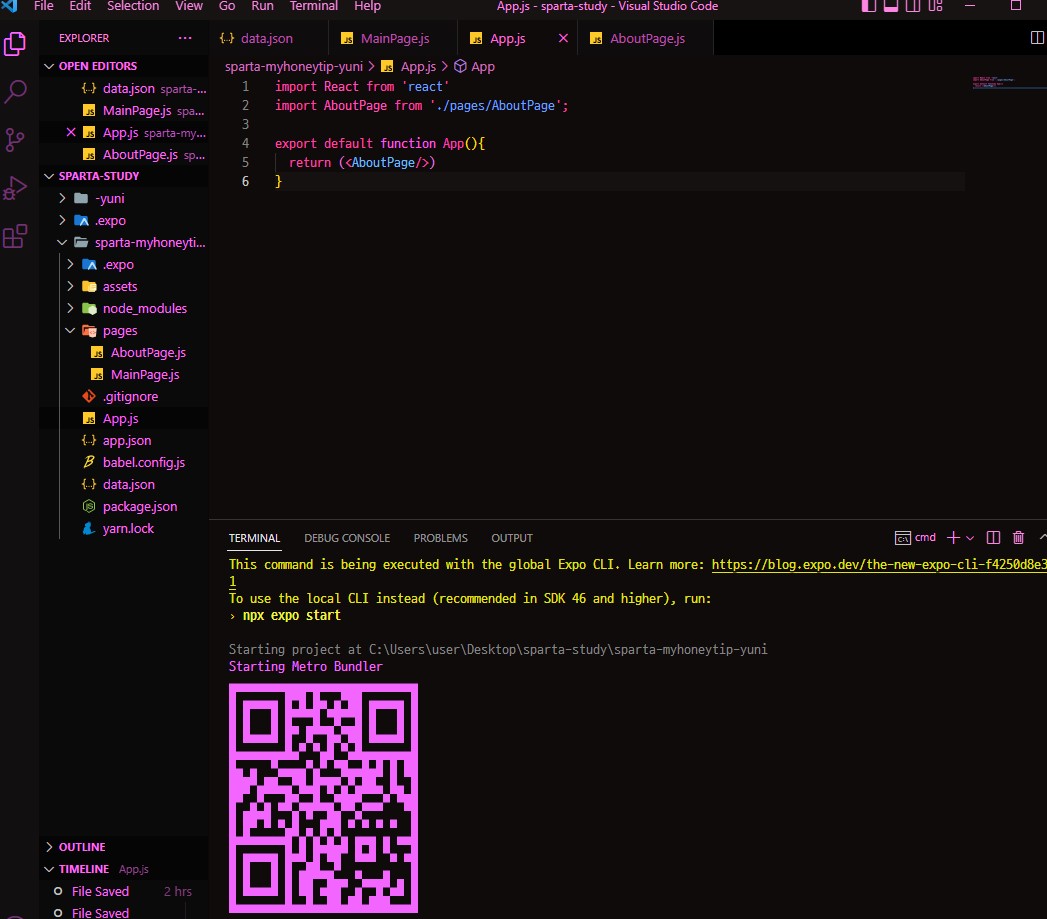
Task: Open the Run menu
Action: point(262,6)
